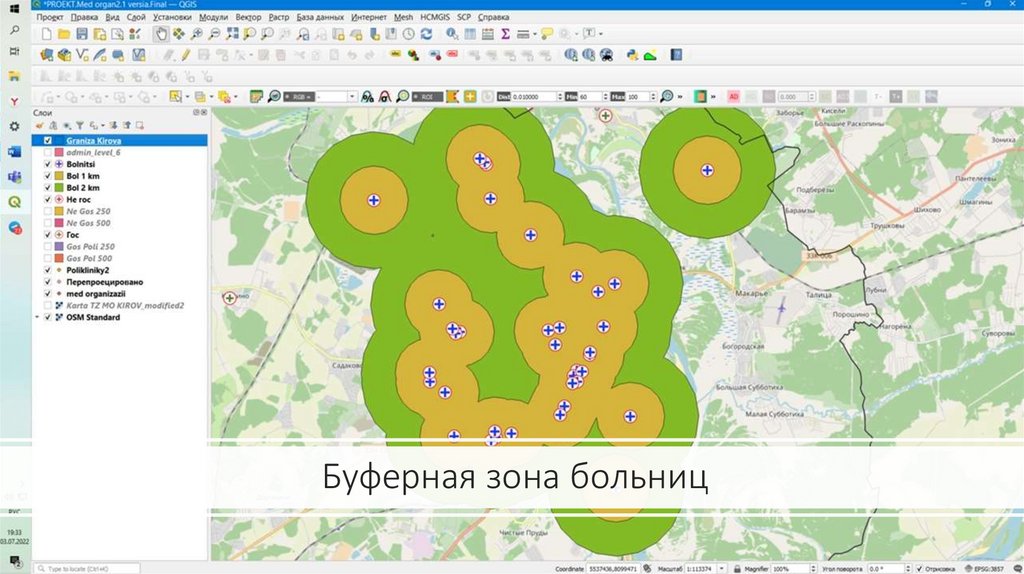The height and width of the screenshot is (574, 1024).
Task: Adjust the Min value stepper
Action: point(605,97)
